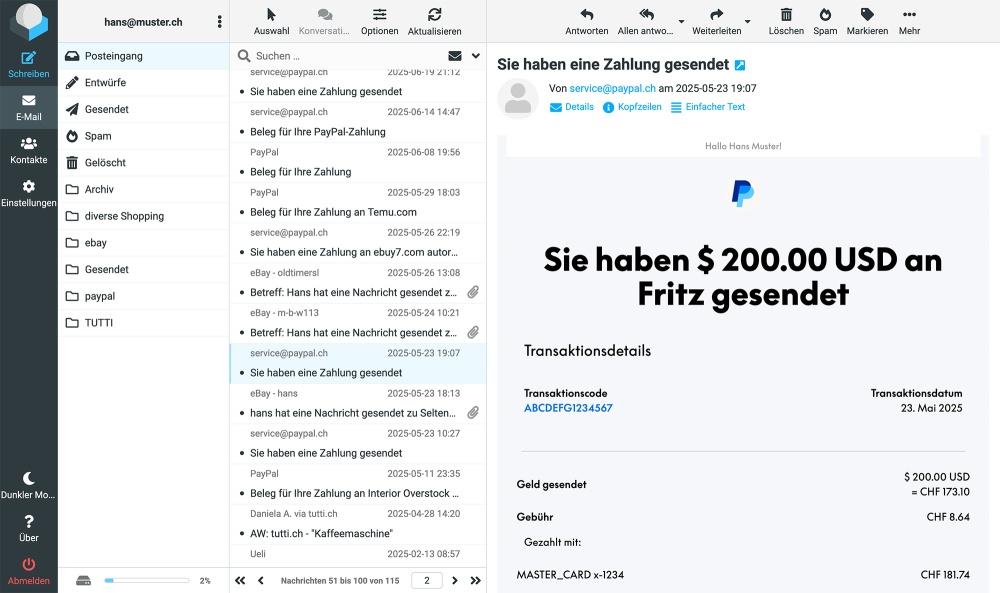Open Interior Overstock payment message
The image size is (1000, 593).
[358, 483]
